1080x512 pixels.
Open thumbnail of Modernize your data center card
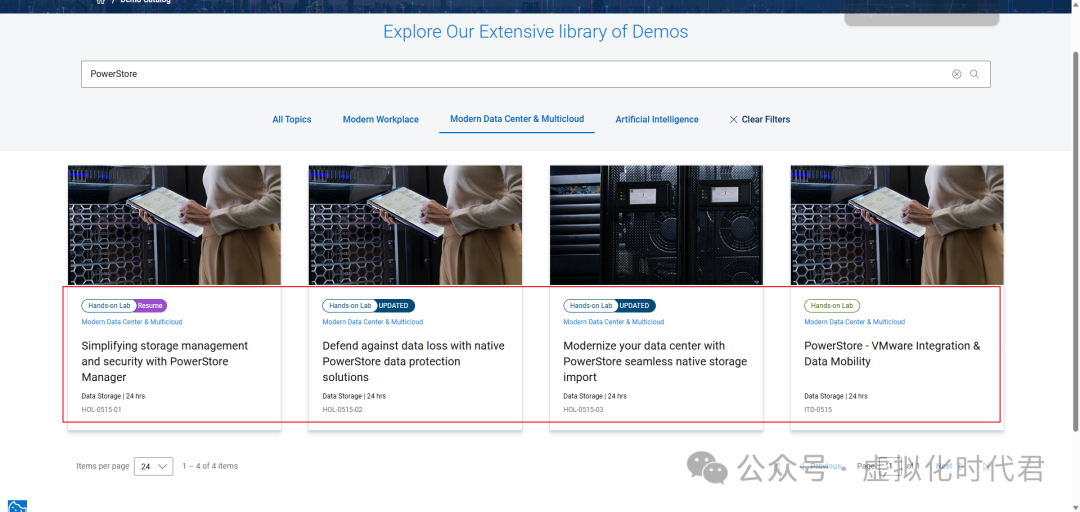pos(656,225)
